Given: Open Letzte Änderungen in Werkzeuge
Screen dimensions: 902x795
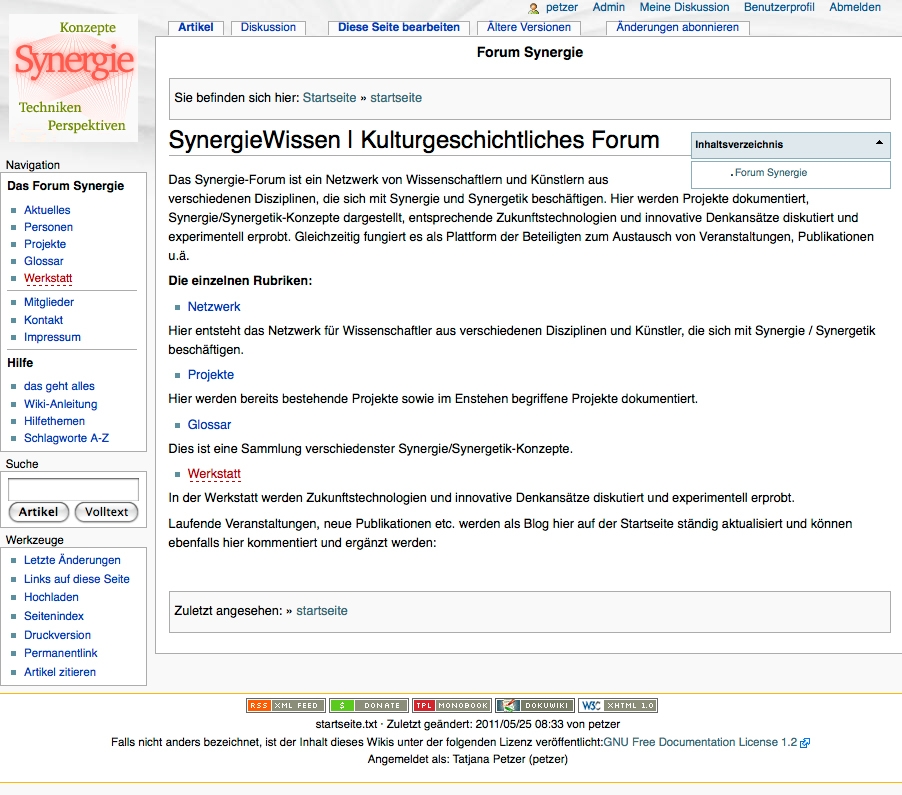Looking at the screenshot, I should [x=72, y=560].
